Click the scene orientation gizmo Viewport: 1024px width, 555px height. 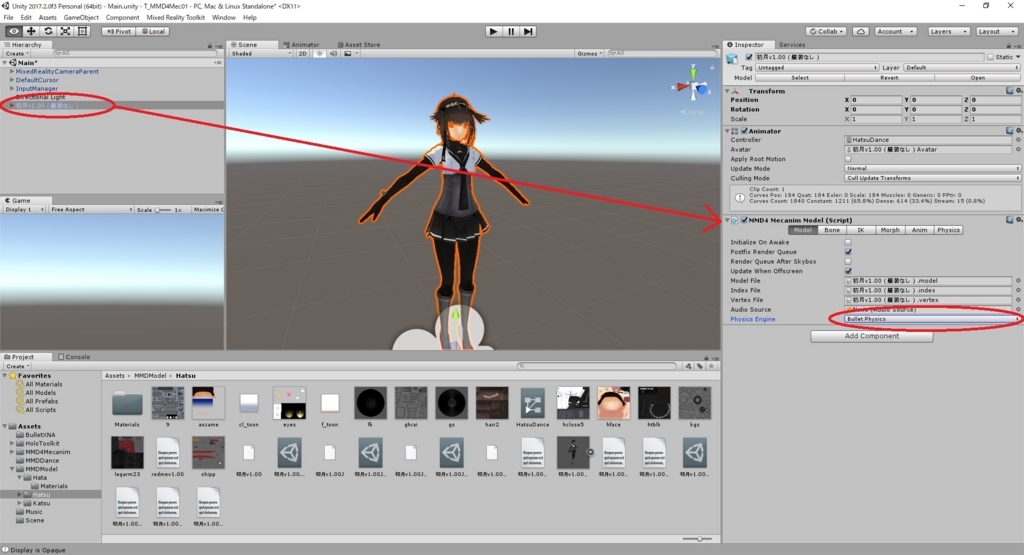pos(694,86)
